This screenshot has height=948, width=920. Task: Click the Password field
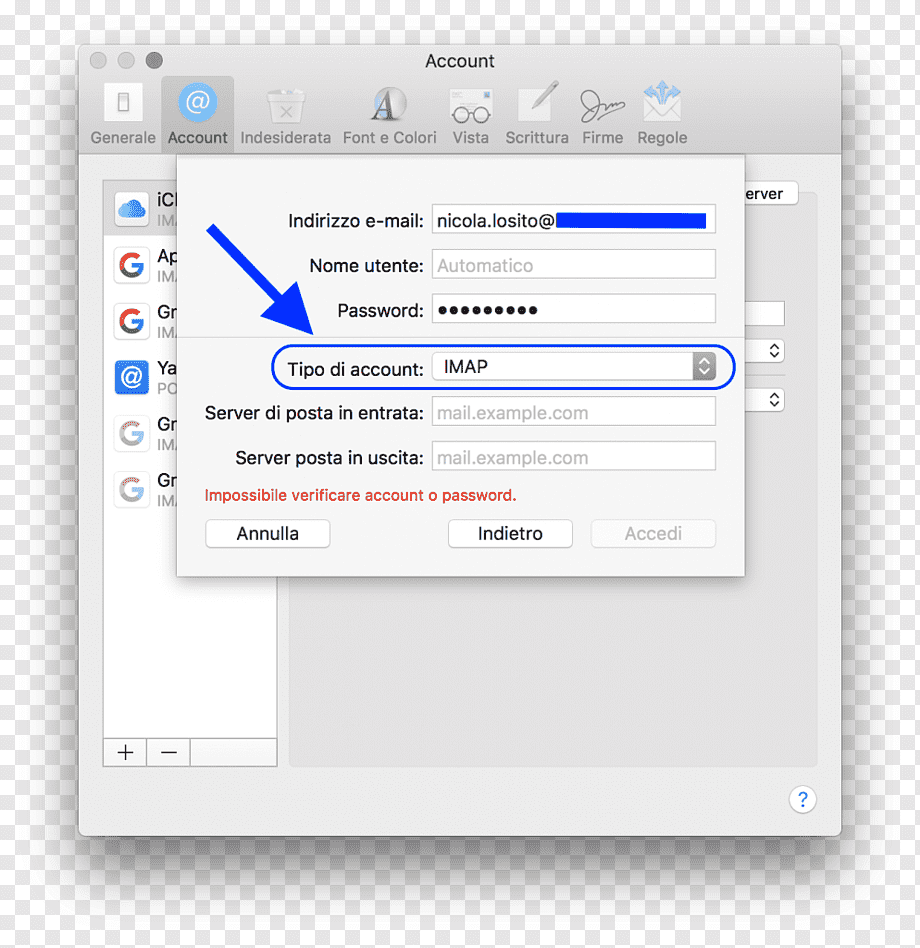[x=574, y=310]
